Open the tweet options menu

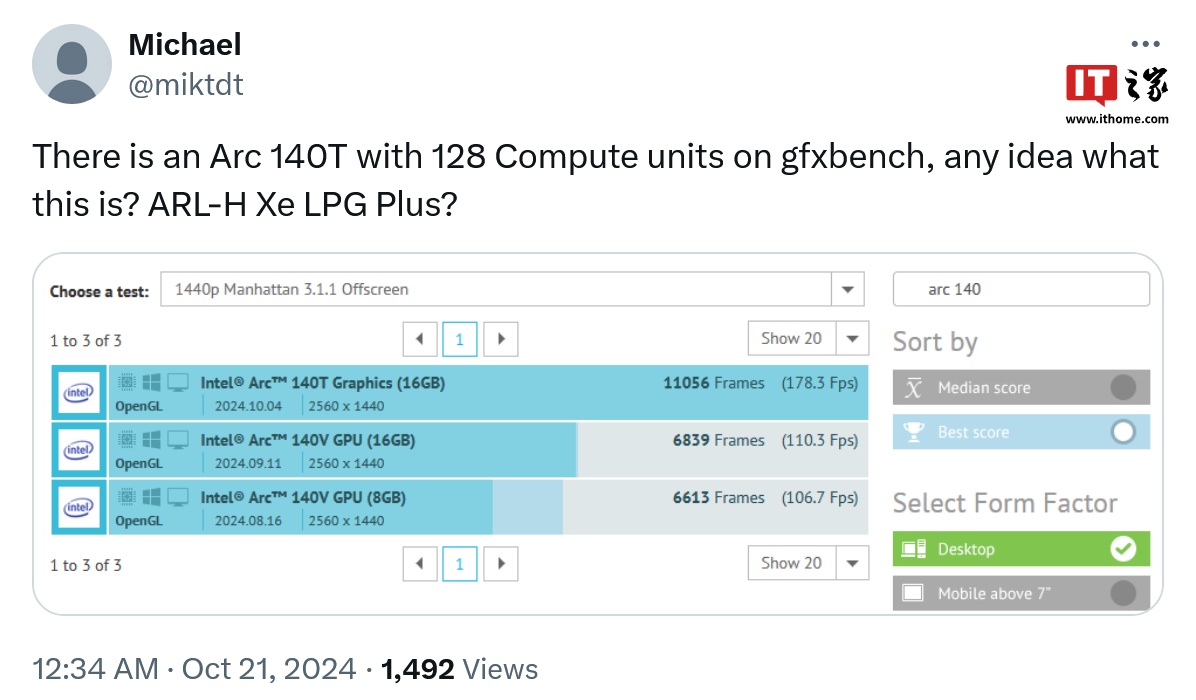pyautogui.click(x=1143, y=42)
